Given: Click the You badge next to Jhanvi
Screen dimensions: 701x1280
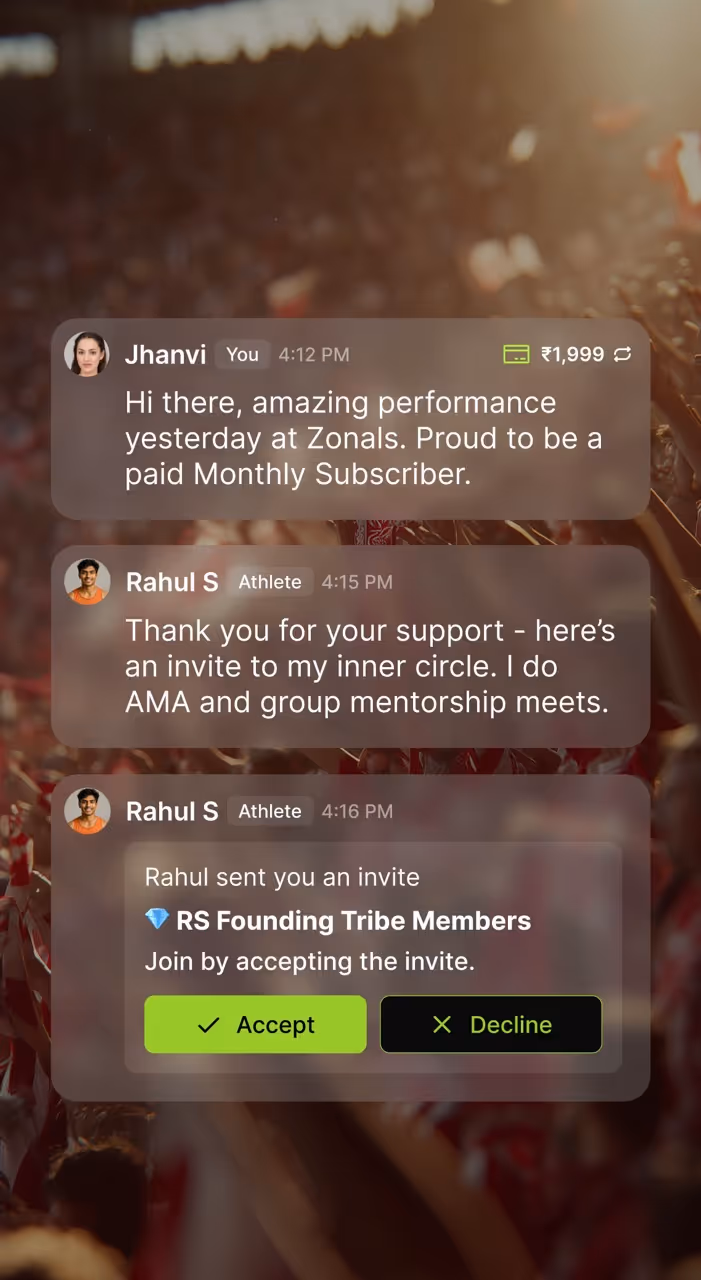Looking at the screenshot, I should [x=242, y=354].
